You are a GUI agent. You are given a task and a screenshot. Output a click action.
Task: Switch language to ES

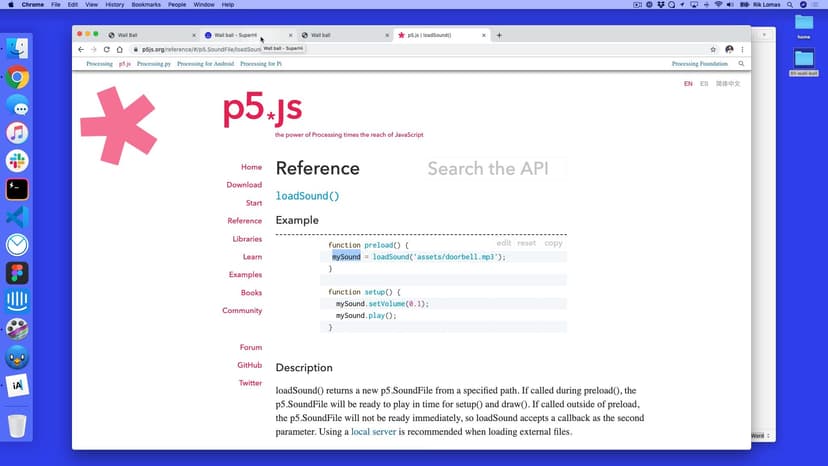click(704, 84)
